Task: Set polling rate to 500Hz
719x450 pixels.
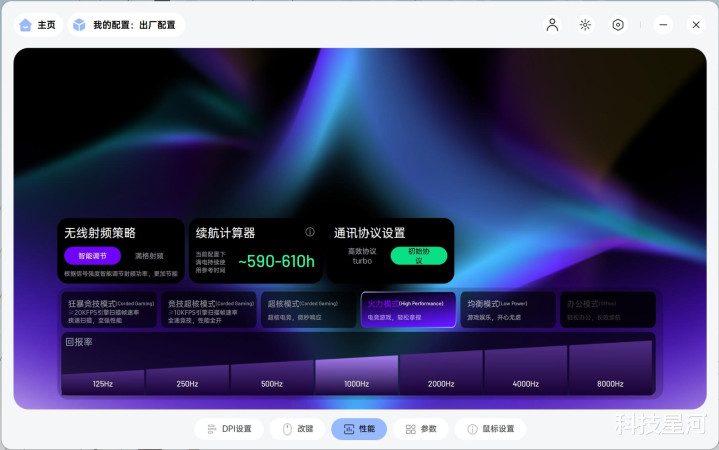Action: 272,378
